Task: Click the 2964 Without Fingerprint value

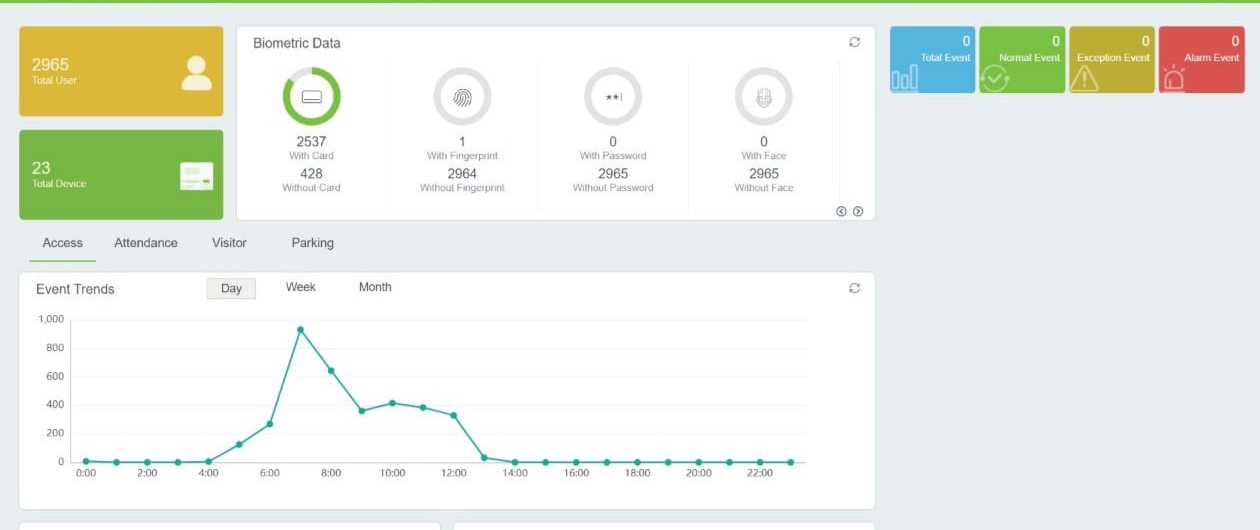Action: 462,173
